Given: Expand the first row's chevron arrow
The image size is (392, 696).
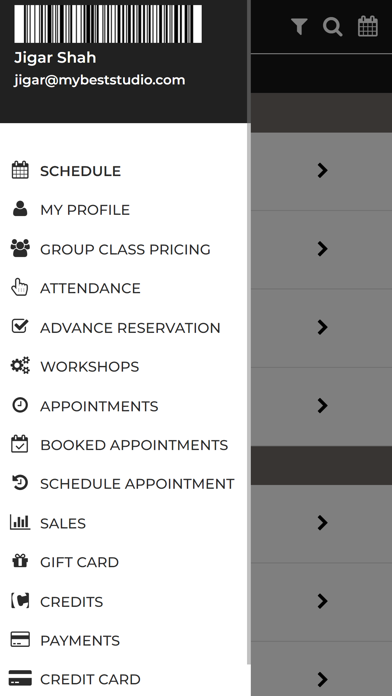Looking at the screenshot, I should click(x=323, y=170).
